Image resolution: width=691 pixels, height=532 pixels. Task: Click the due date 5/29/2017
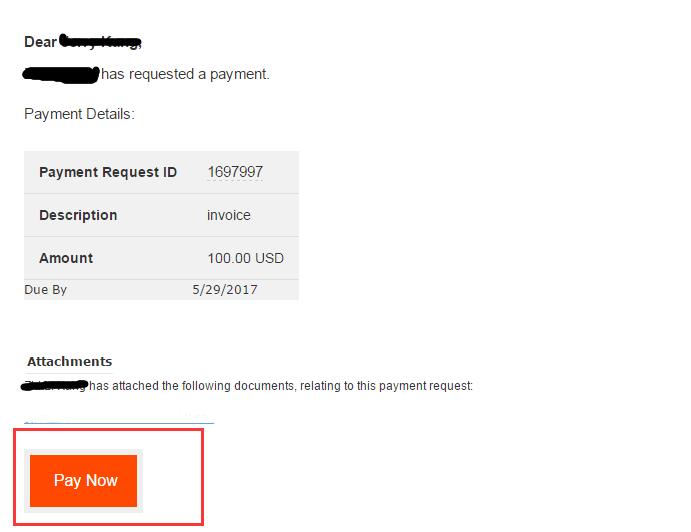pyautogui.click(x=225, y=290)
